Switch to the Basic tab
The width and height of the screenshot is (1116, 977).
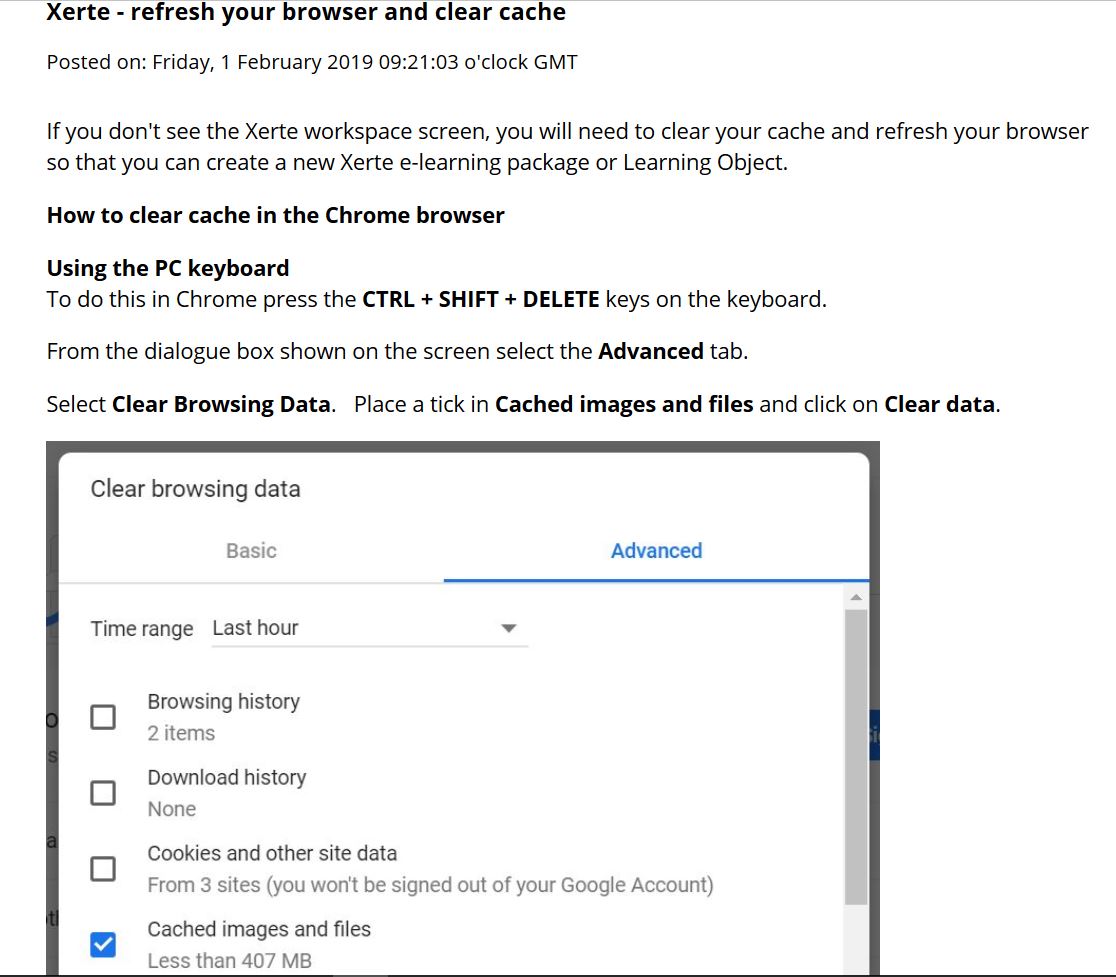pos(251,551)
